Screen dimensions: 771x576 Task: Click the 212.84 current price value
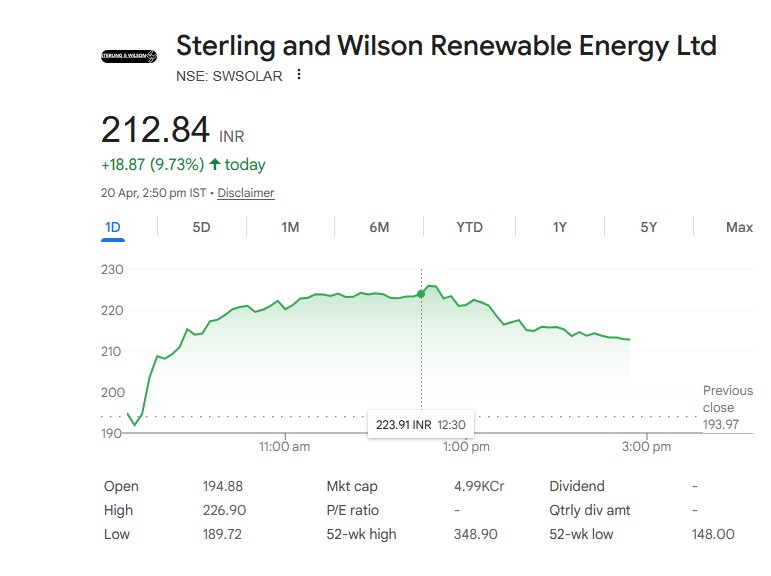click(x=155, y=130)
